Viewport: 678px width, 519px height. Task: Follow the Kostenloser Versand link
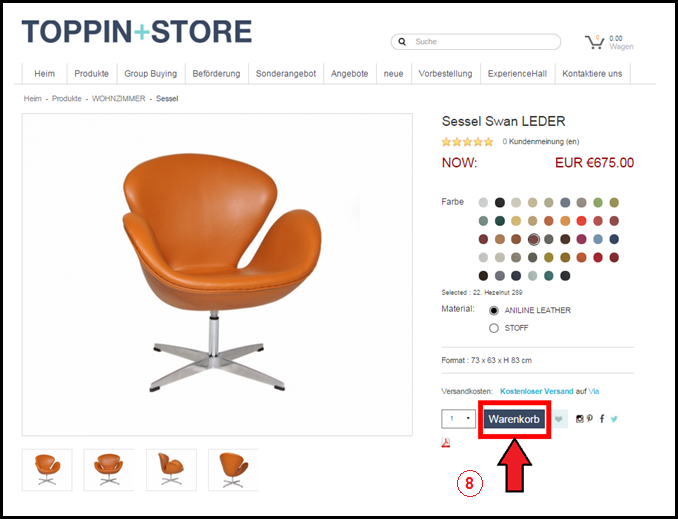pos(537,391)
